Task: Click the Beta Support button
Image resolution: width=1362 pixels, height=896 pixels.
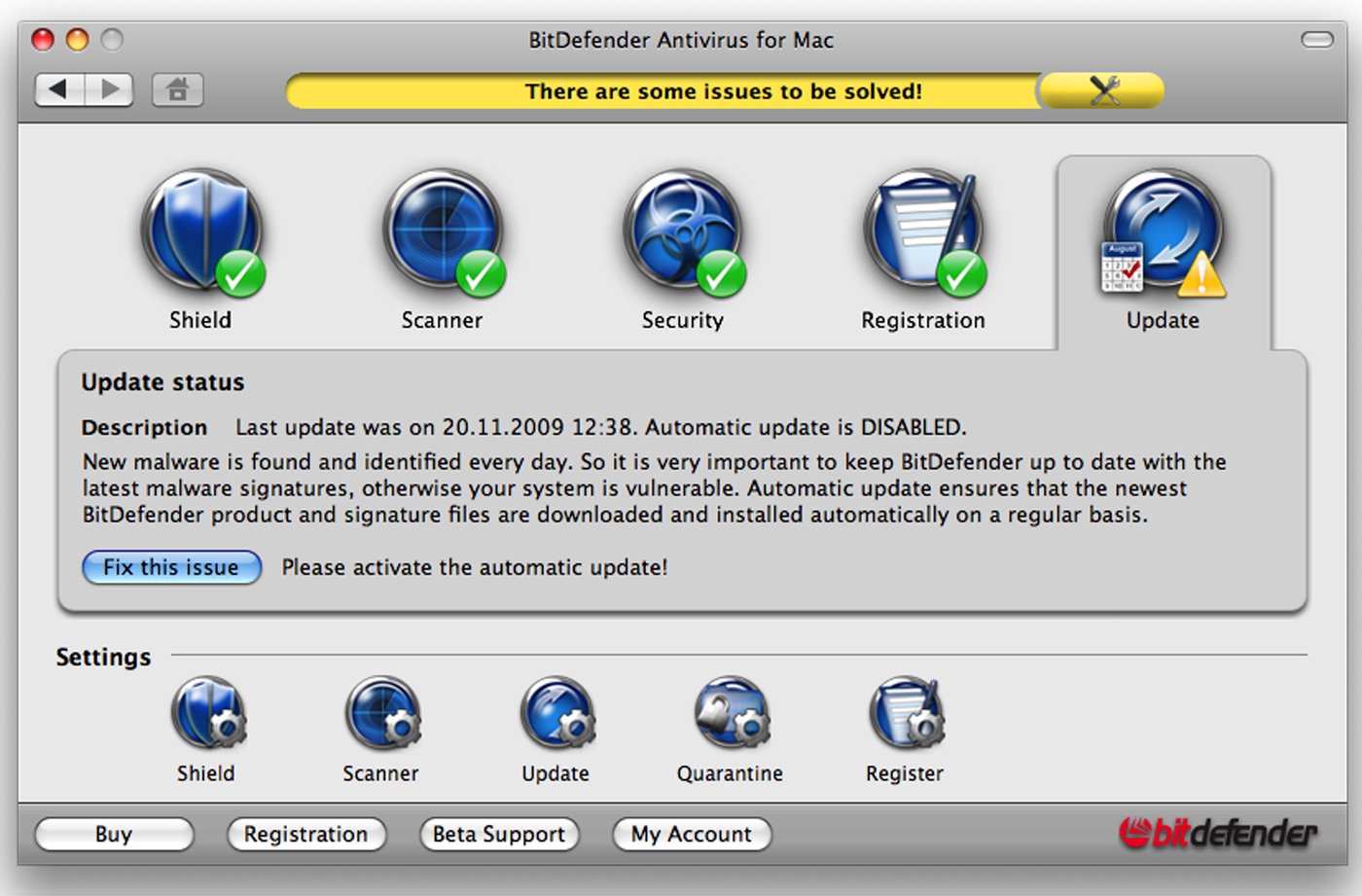Action: [498, 835]
